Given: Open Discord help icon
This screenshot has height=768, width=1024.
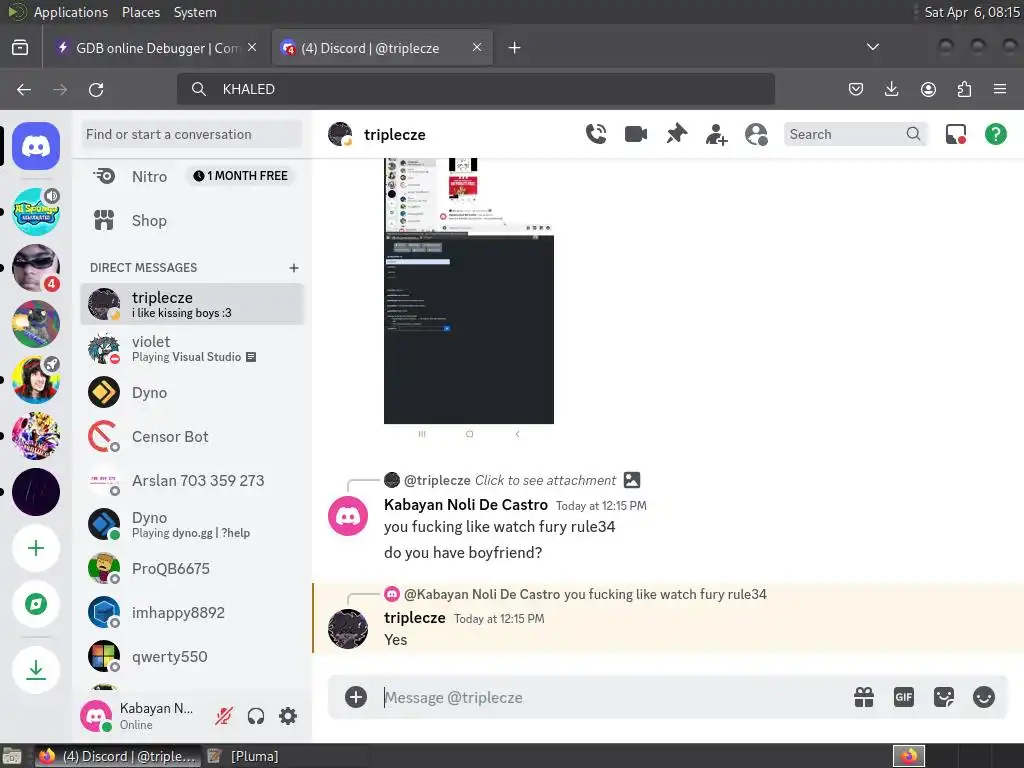Looking at the screenshot, I should tap(995, 135).
